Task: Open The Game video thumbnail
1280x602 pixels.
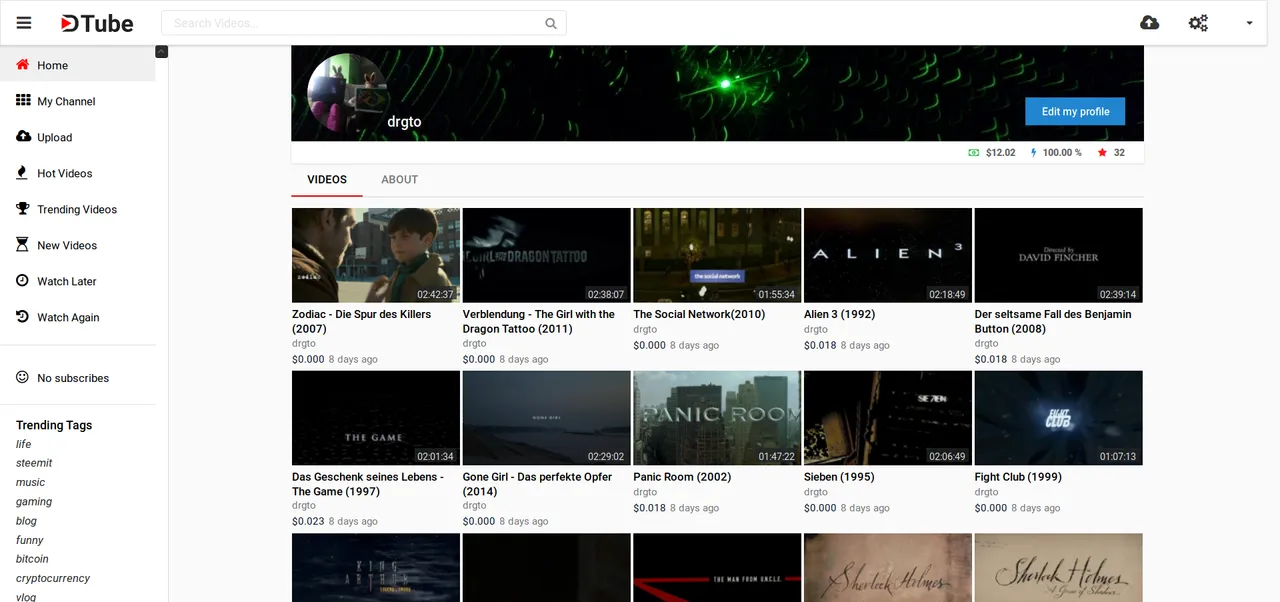Action: point(376,418)
